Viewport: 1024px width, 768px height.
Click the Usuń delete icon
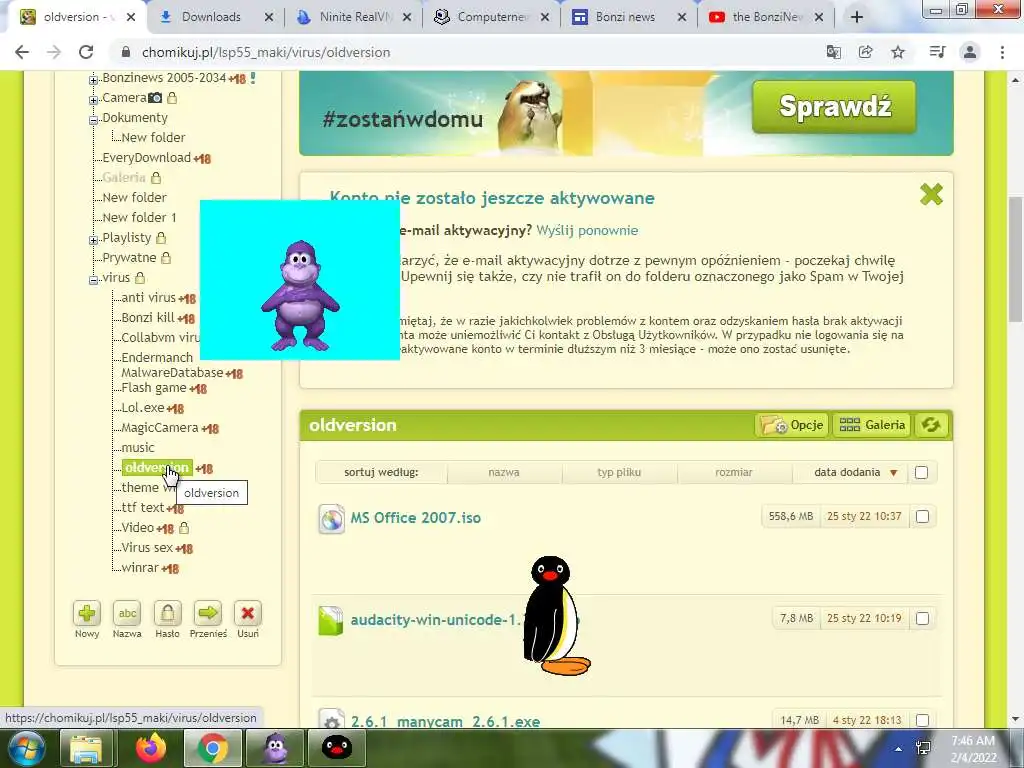click(248, 613)
